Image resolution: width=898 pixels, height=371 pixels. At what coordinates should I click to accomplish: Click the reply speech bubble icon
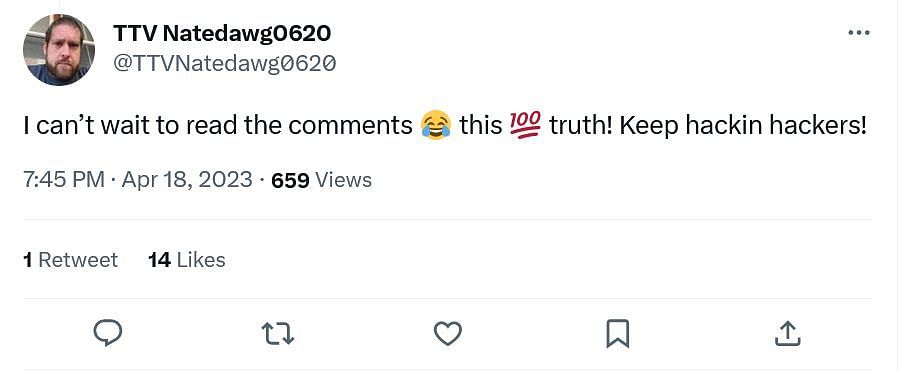click(x=107, y=333)
